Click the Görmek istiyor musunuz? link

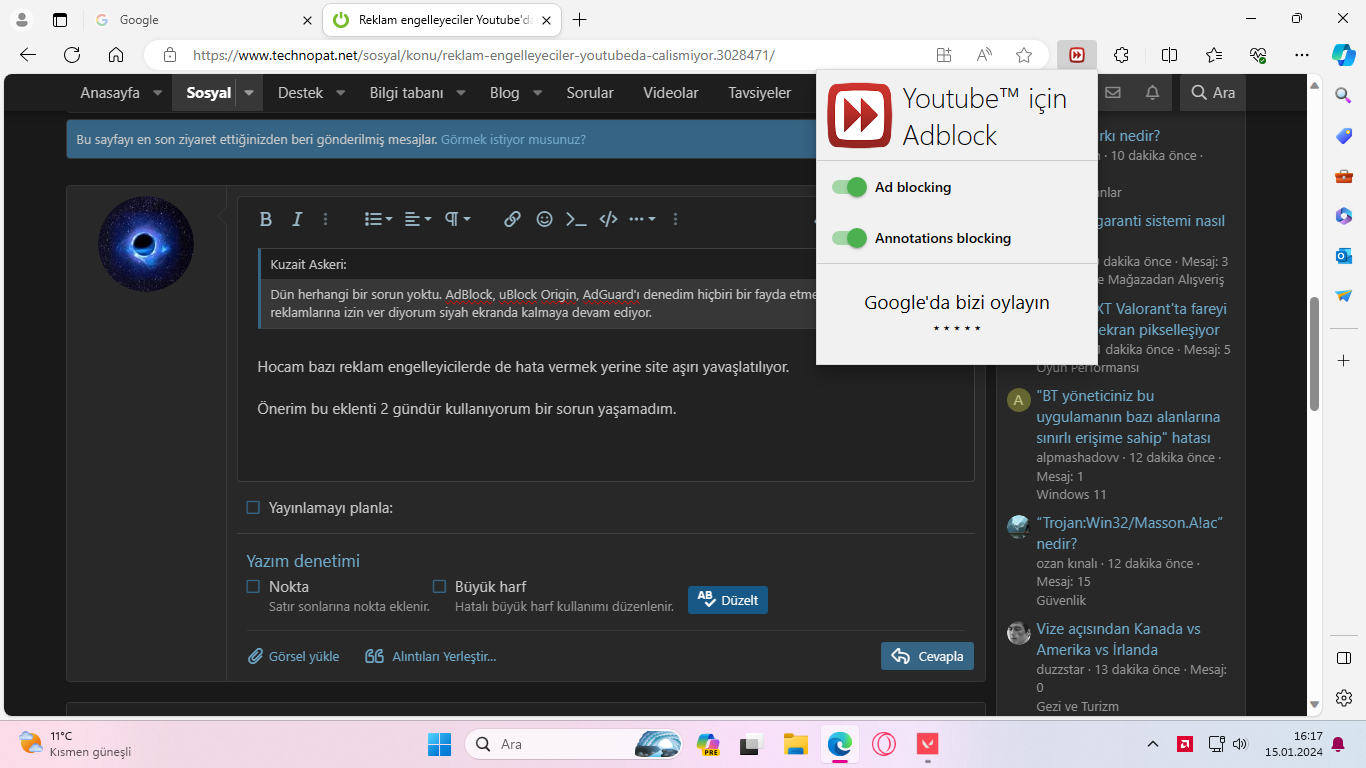tap(513, 140)
